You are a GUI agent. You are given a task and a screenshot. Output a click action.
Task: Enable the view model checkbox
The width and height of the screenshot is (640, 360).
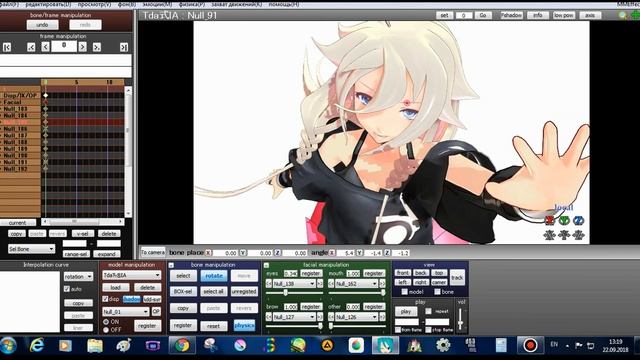click(x=404, y=292)
